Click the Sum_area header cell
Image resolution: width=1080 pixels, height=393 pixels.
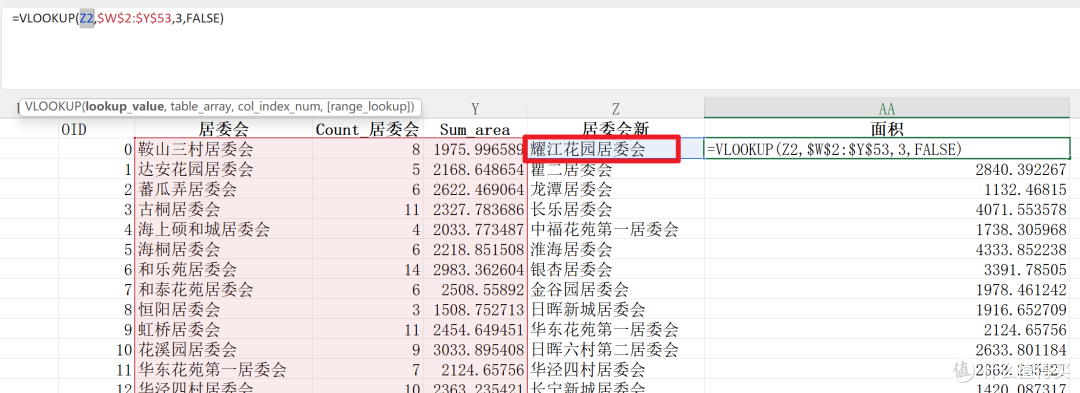coord(475,129)
